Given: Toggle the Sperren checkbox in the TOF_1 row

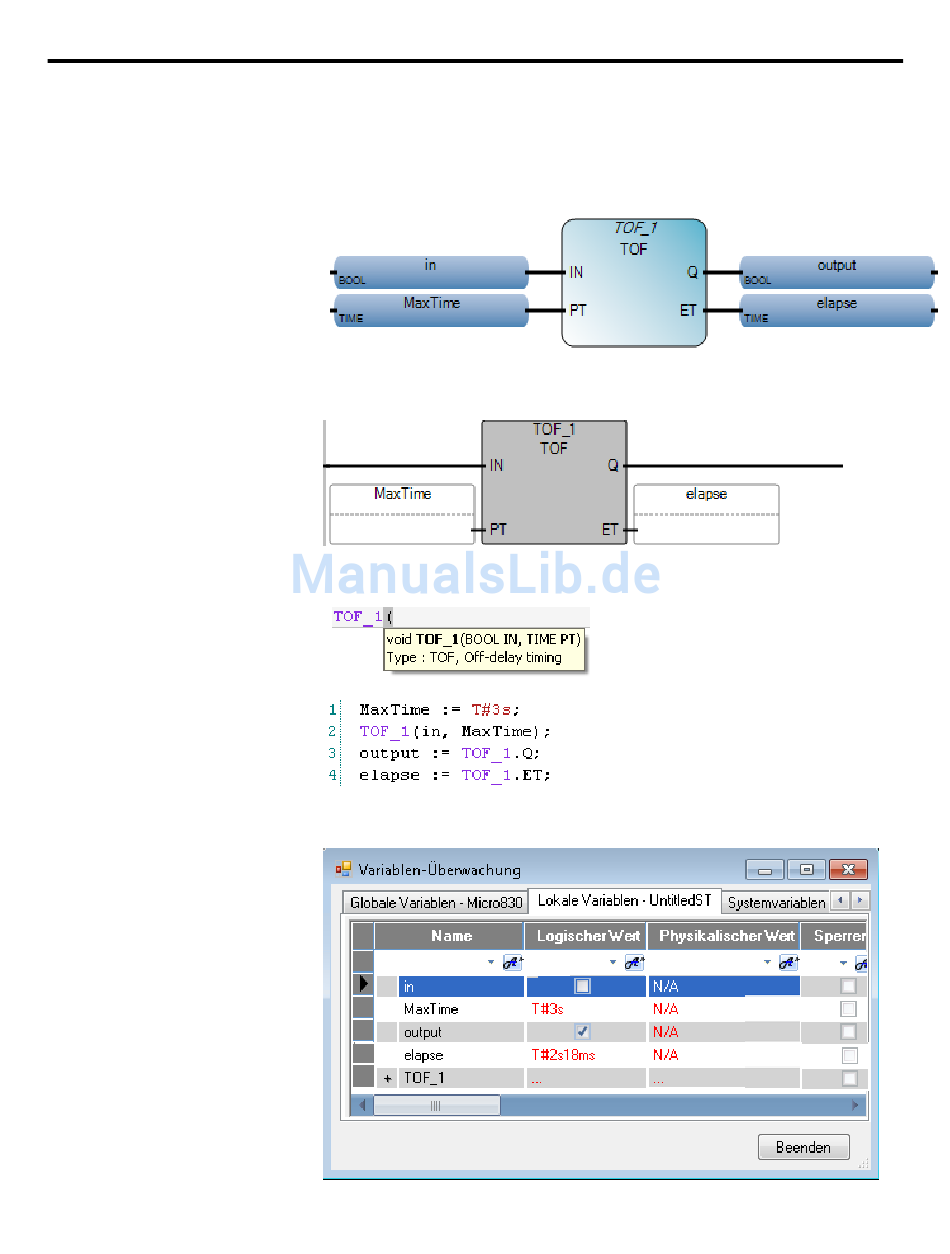Looking at the screenshot, I should click(849, 1078).
